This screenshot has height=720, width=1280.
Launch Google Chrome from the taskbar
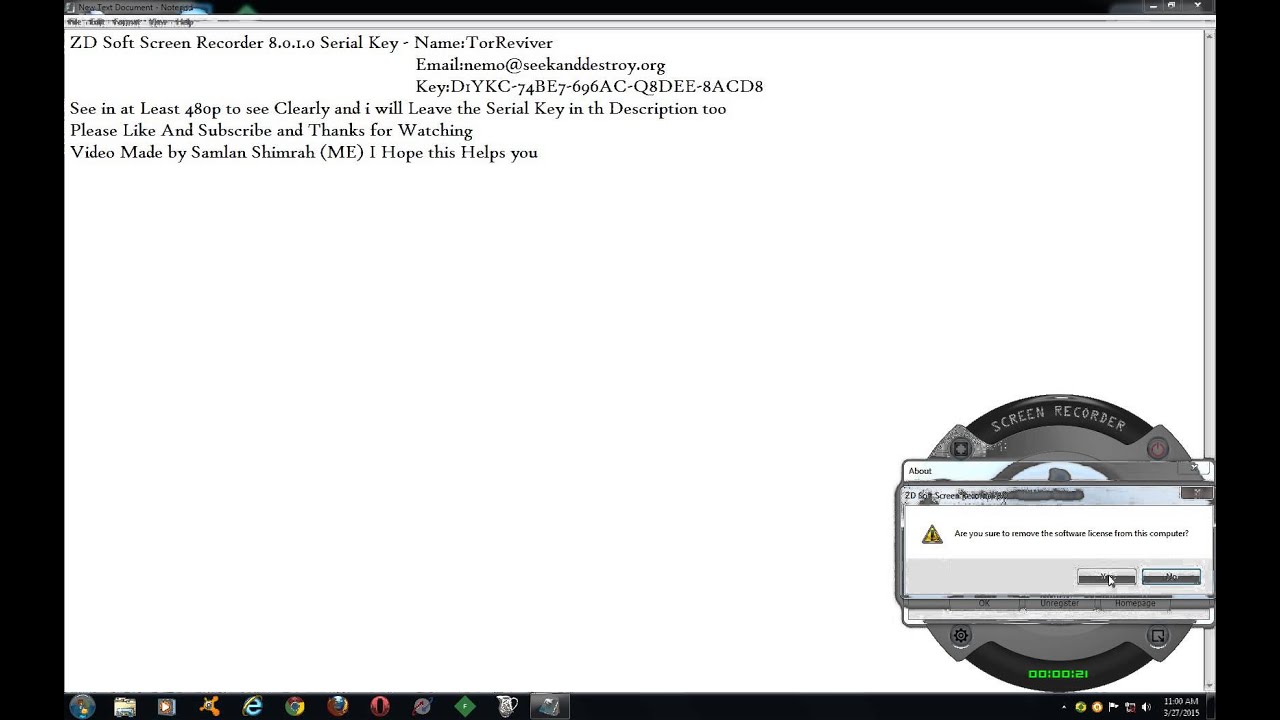pyautogui.click(x=295, y=707)
